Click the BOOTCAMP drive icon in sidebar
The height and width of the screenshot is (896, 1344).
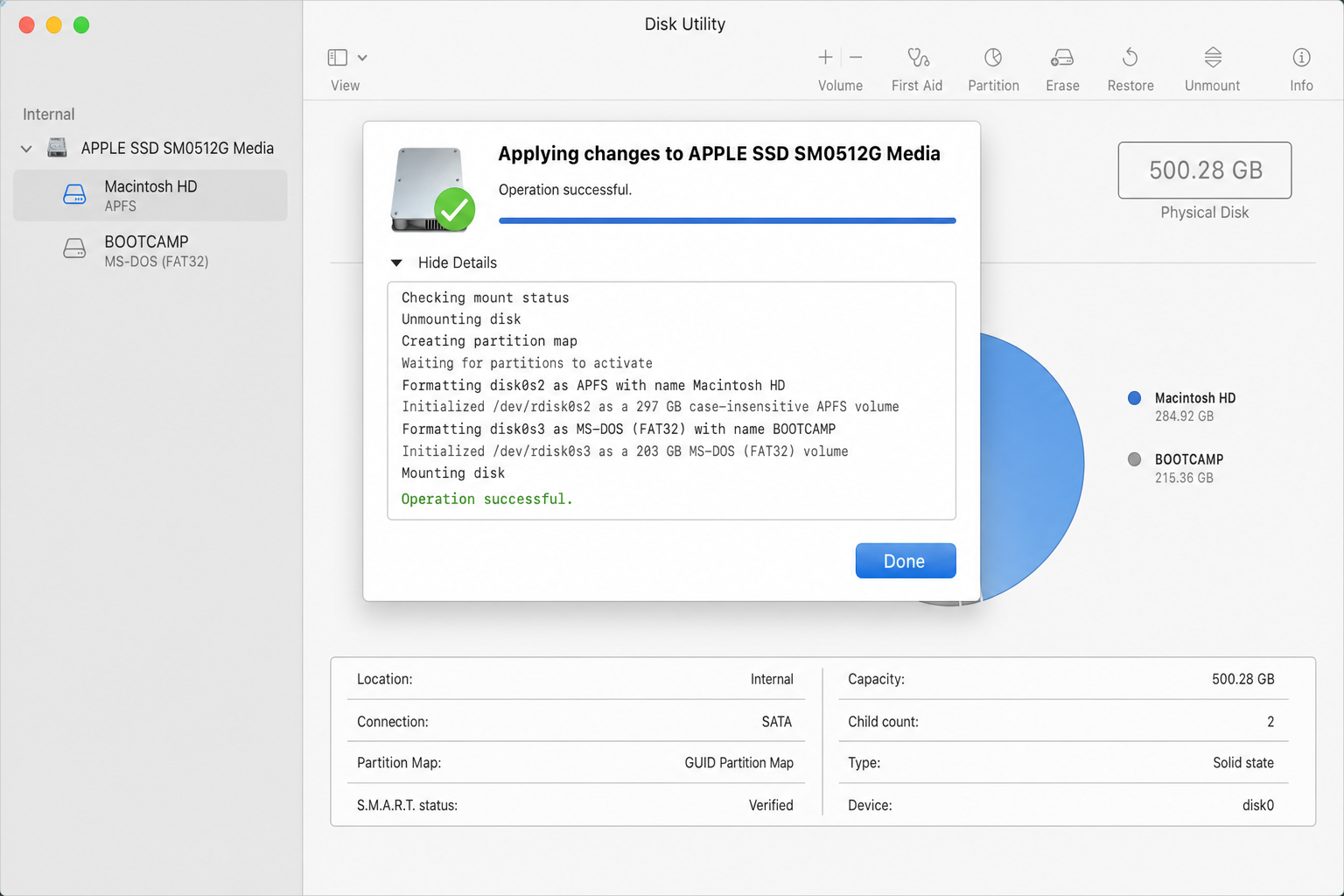[74, 248]
